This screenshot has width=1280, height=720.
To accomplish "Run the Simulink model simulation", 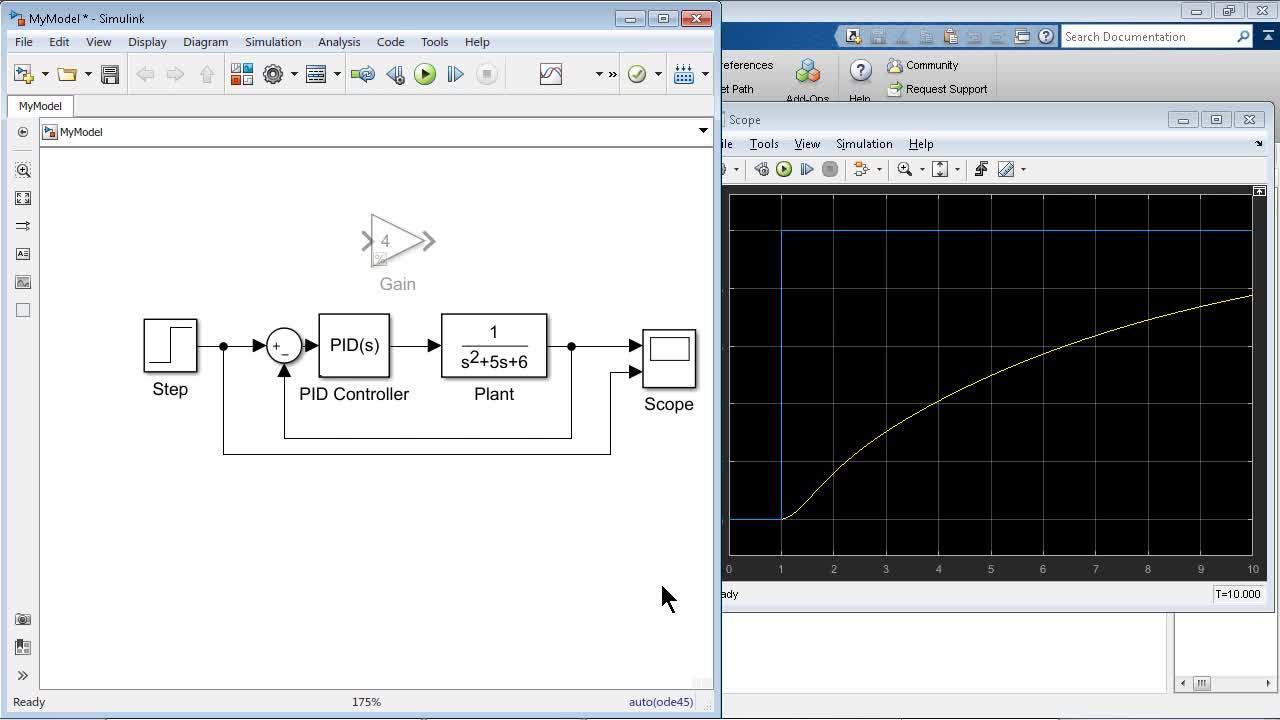I will (x=425, y=74).
